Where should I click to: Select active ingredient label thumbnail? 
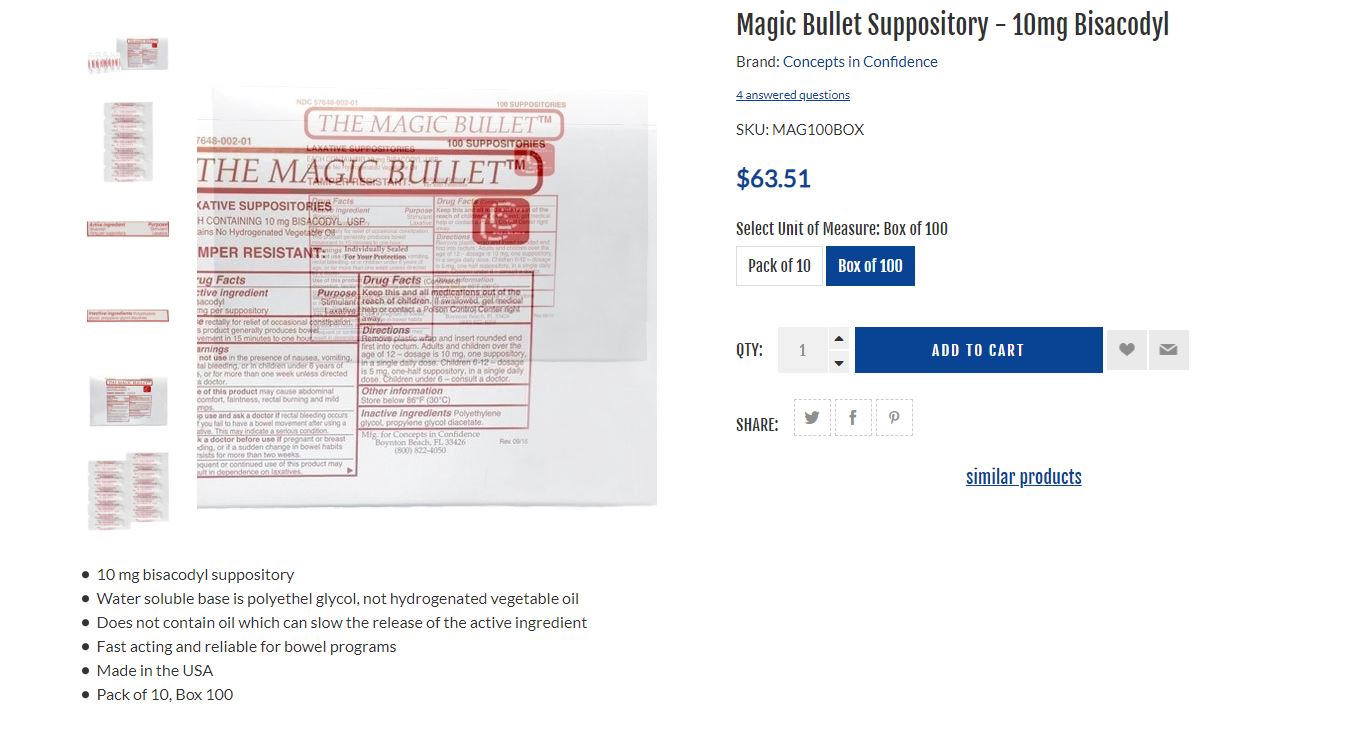coord(128,228)
